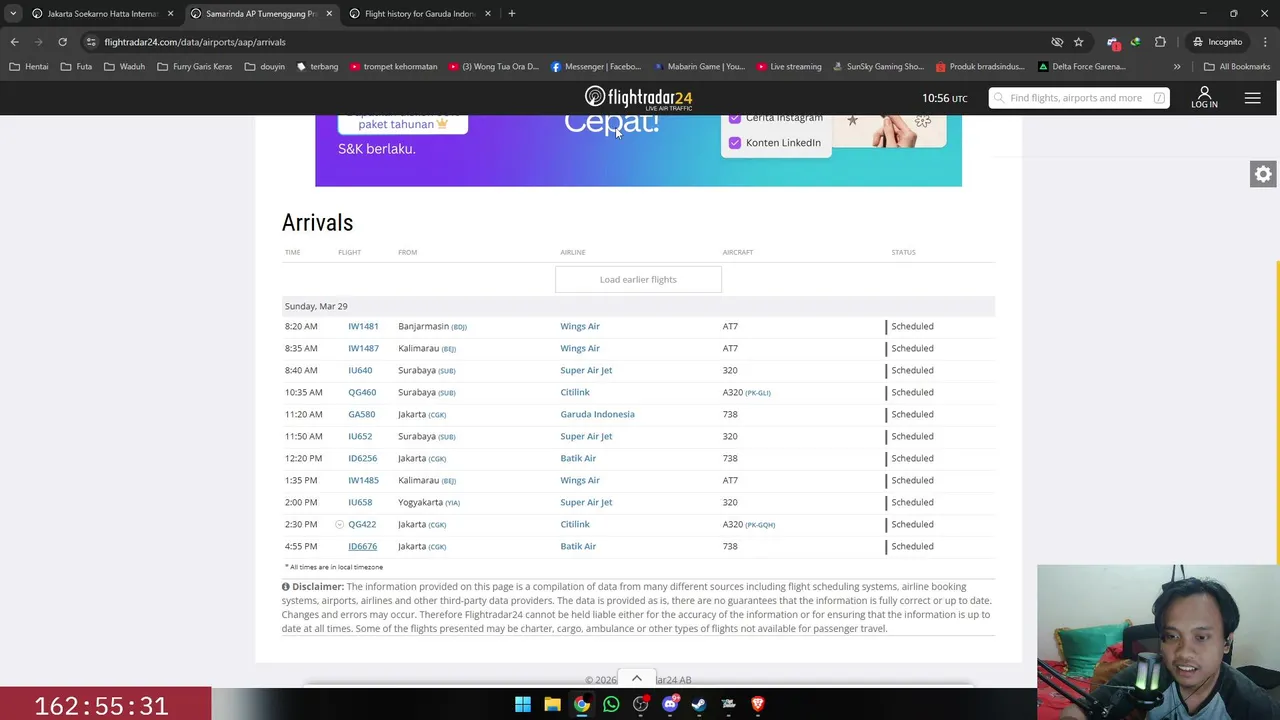Click the YIA airport code link

pyautogui.click(x=453, y=503)
